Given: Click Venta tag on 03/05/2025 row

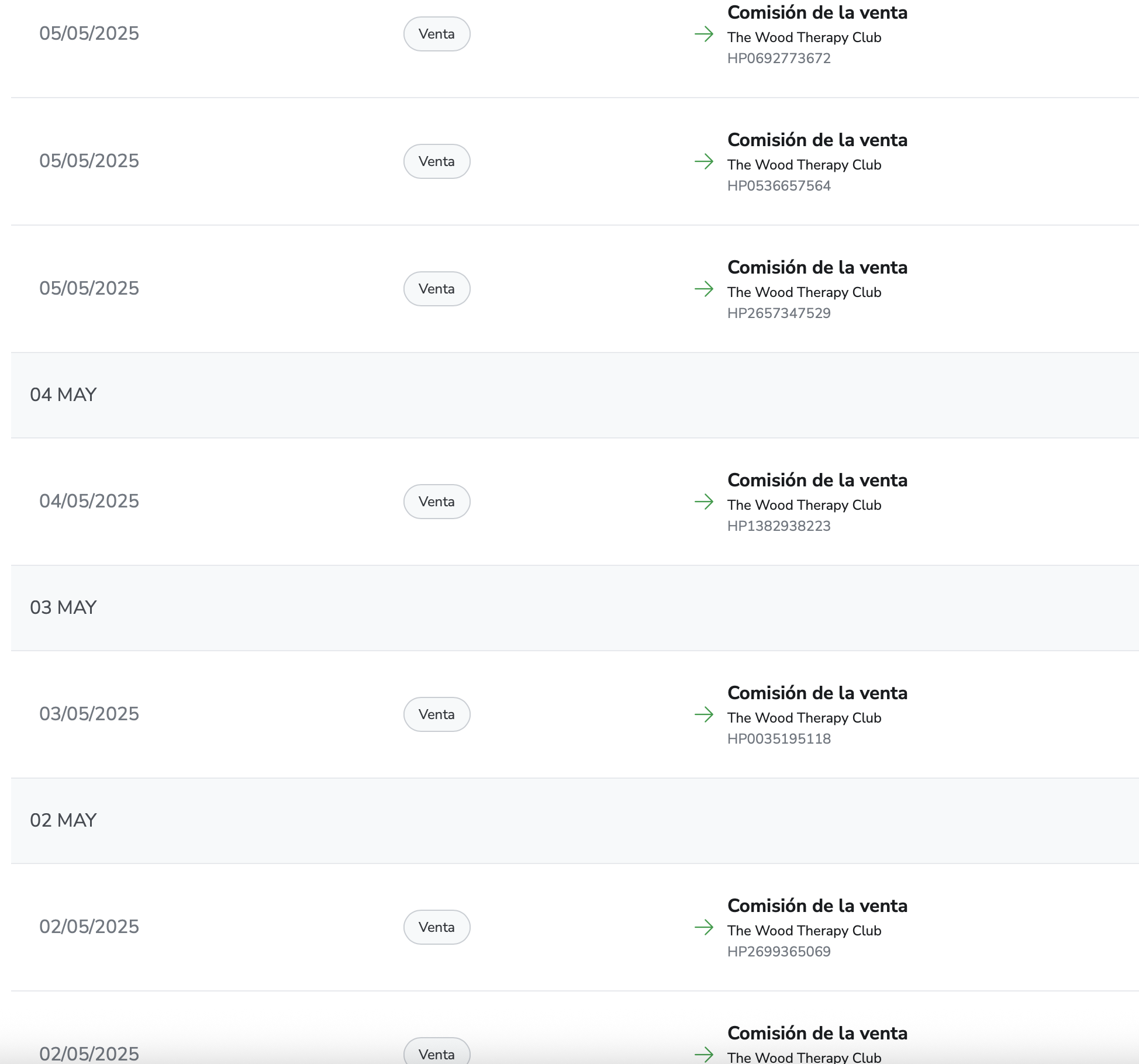Looking at the screenshot, I should [437, 714].
